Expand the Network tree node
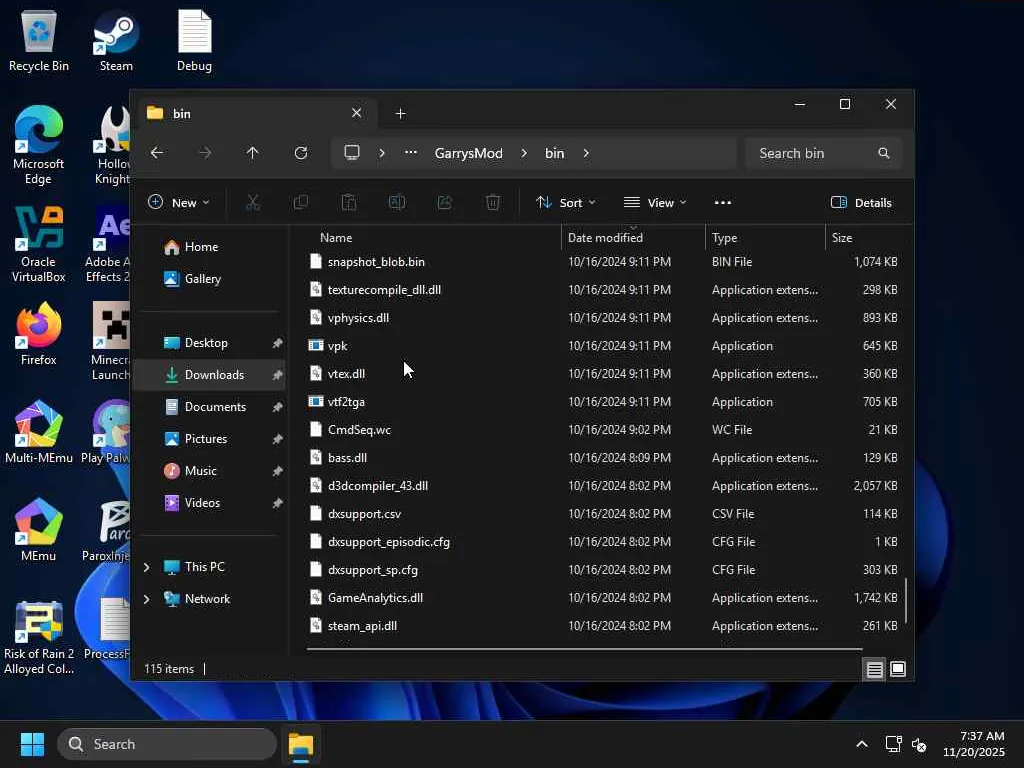The height and width of the screenshot is (768, 1024). tap(147, 599)
